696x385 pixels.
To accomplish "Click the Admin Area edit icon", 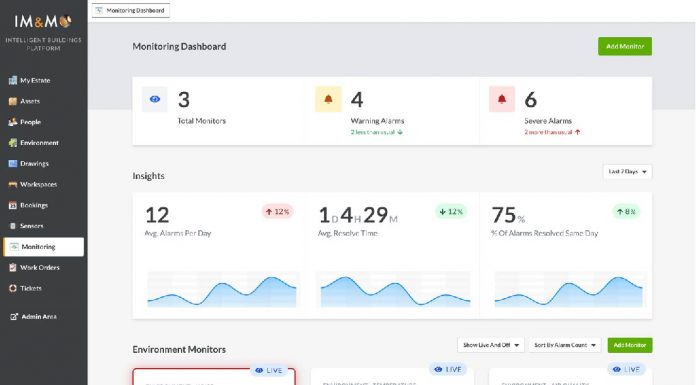I will point(14,317).
